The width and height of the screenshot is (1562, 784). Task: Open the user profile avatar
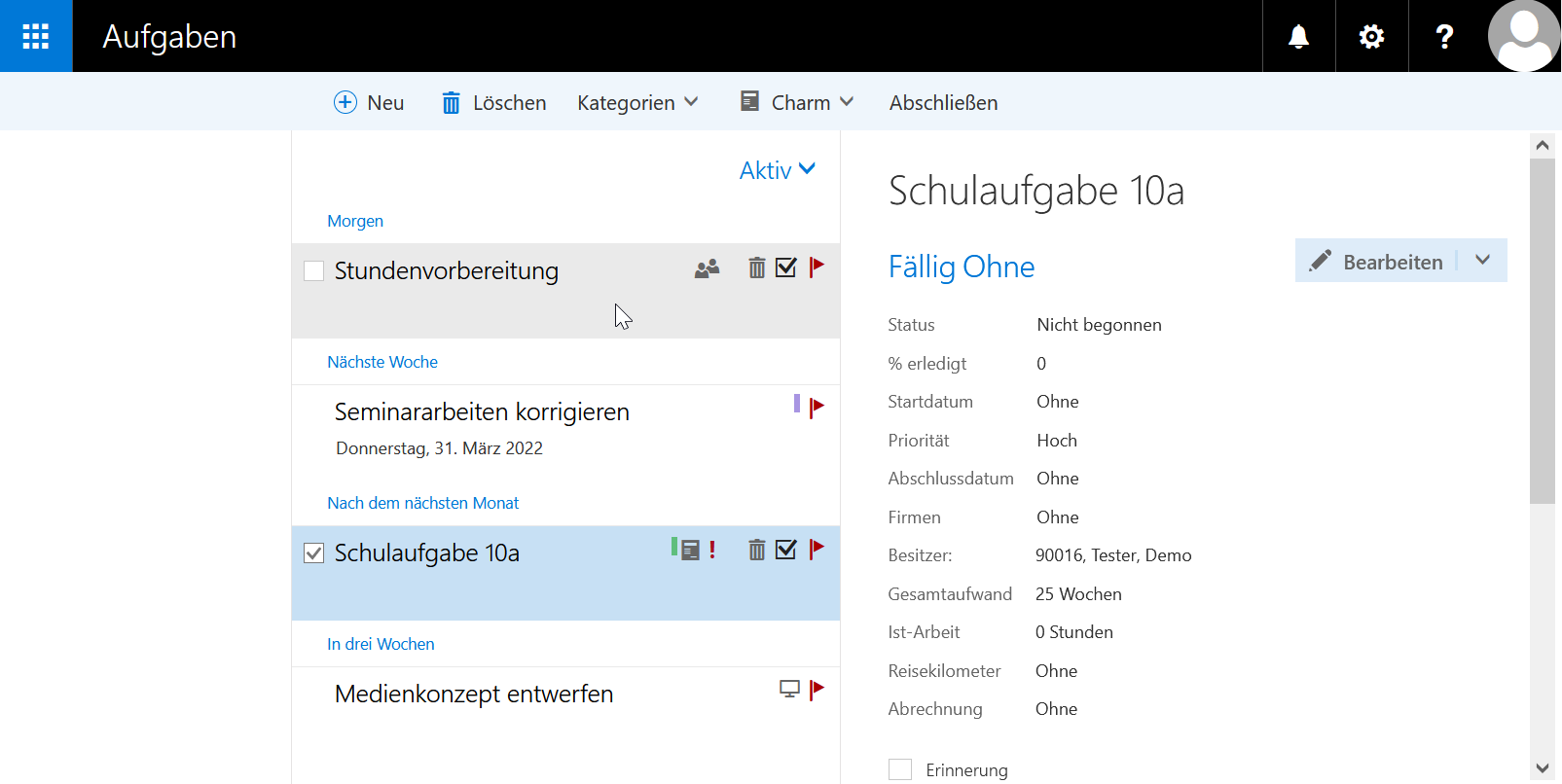click(1524, 36)
